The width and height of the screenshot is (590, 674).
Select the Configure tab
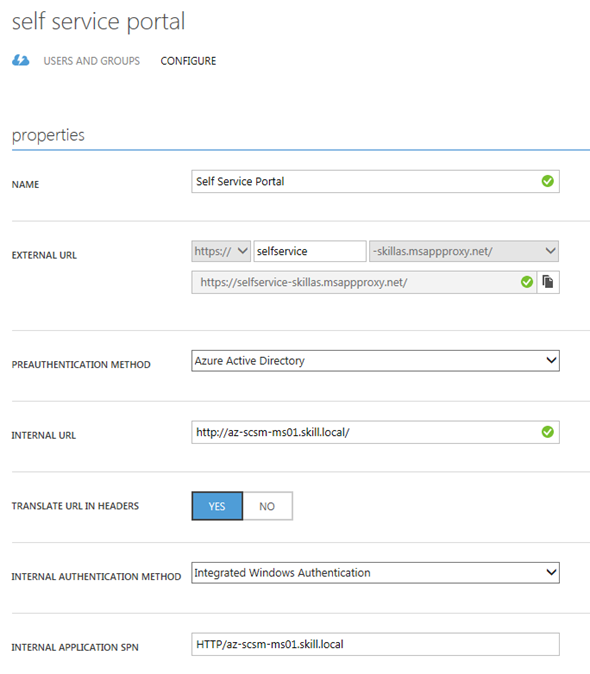(188, 61)
